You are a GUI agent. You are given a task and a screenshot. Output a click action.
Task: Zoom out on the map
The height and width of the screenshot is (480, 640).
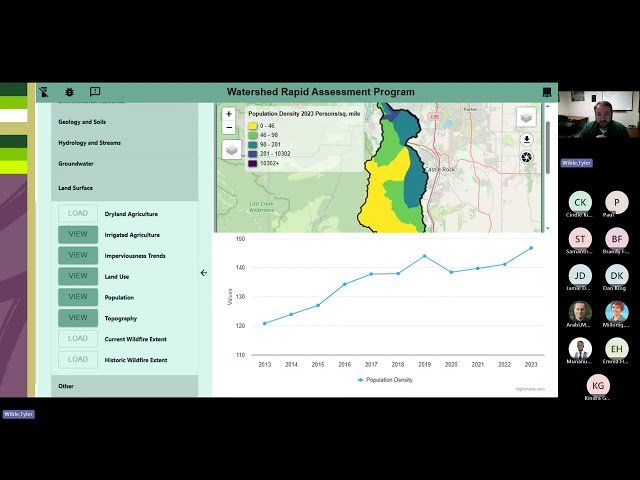tap(229, 127)
